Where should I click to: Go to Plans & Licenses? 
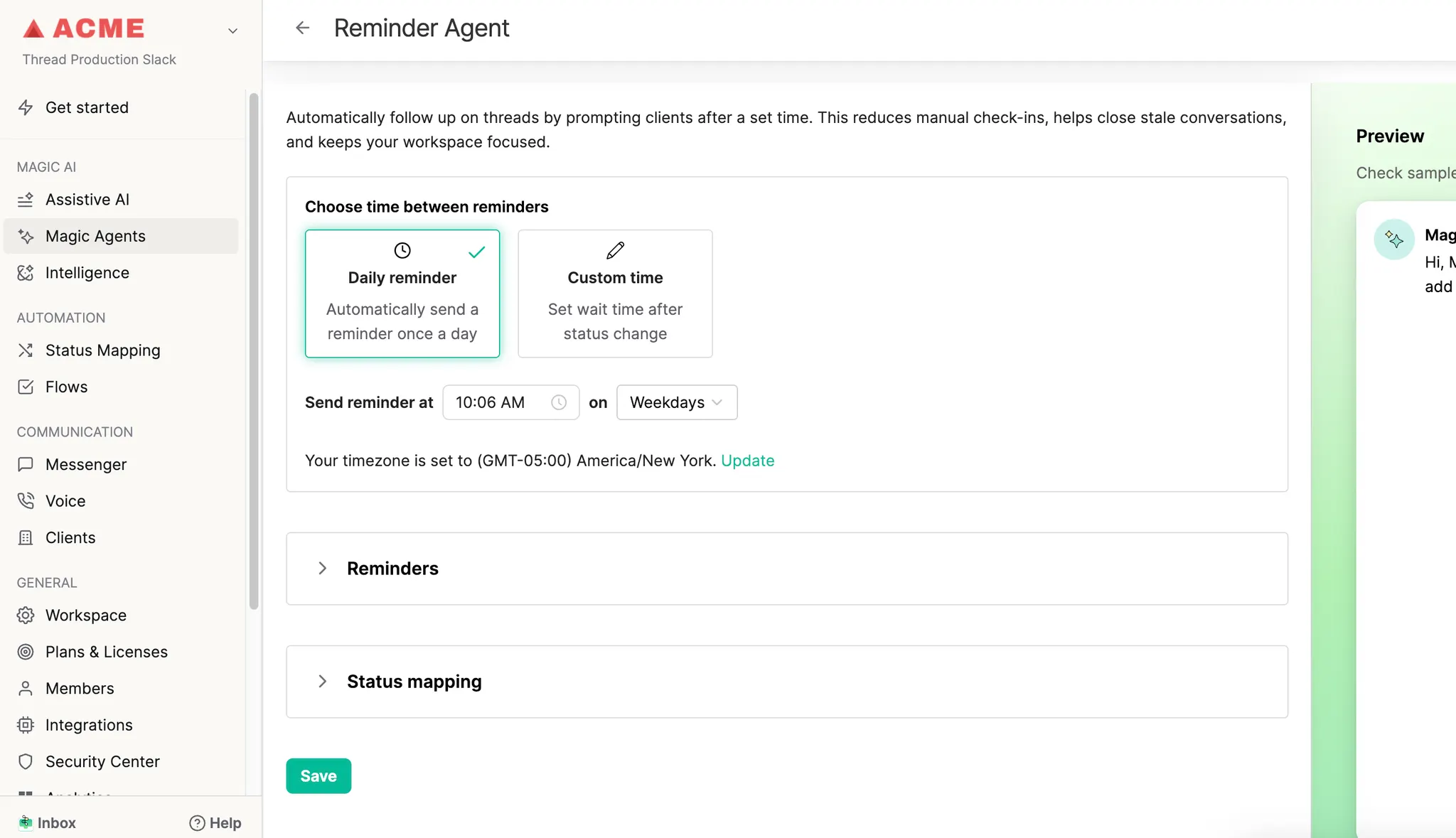[106, 652]
